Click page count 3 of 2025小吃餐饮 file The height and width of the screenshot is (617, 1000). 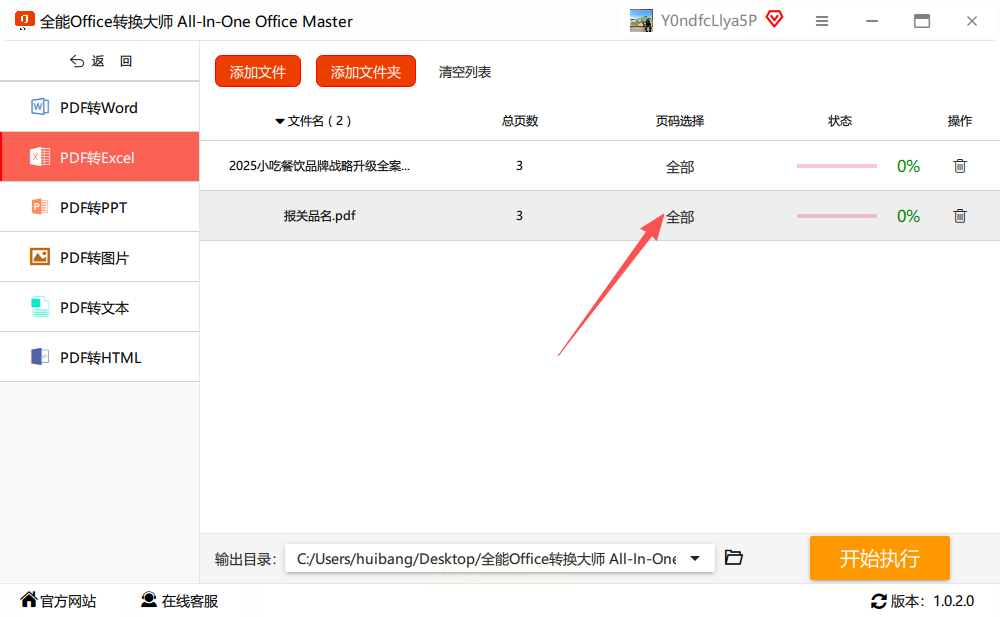pos(519,166)
